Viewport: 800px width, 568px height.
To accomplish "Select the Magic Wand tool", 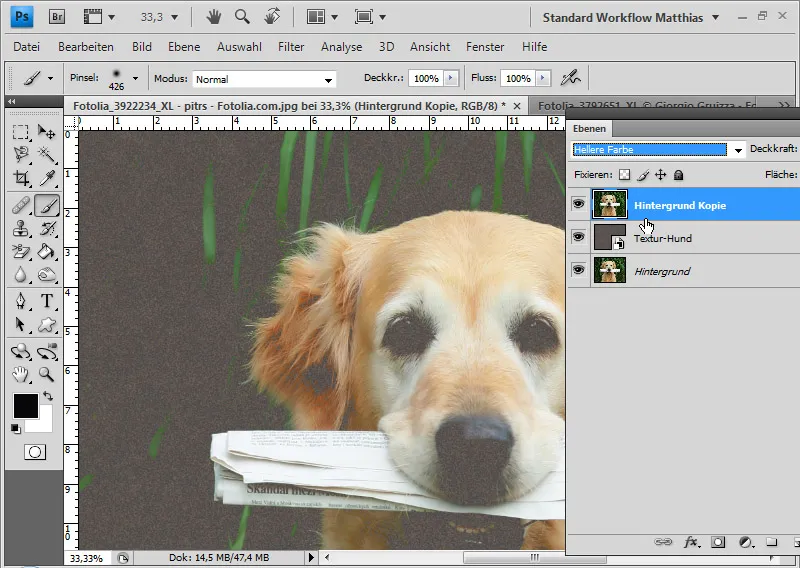I will point(47,154).
